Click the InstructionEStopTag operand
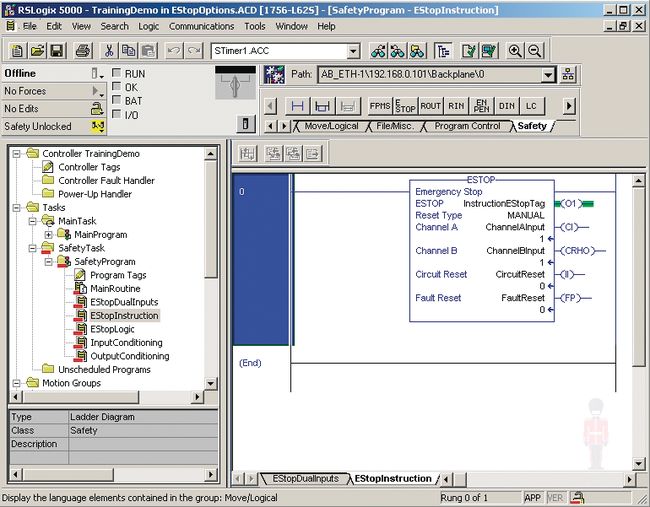This screenshot has width=650, height=507. click(x=504, y=204)
